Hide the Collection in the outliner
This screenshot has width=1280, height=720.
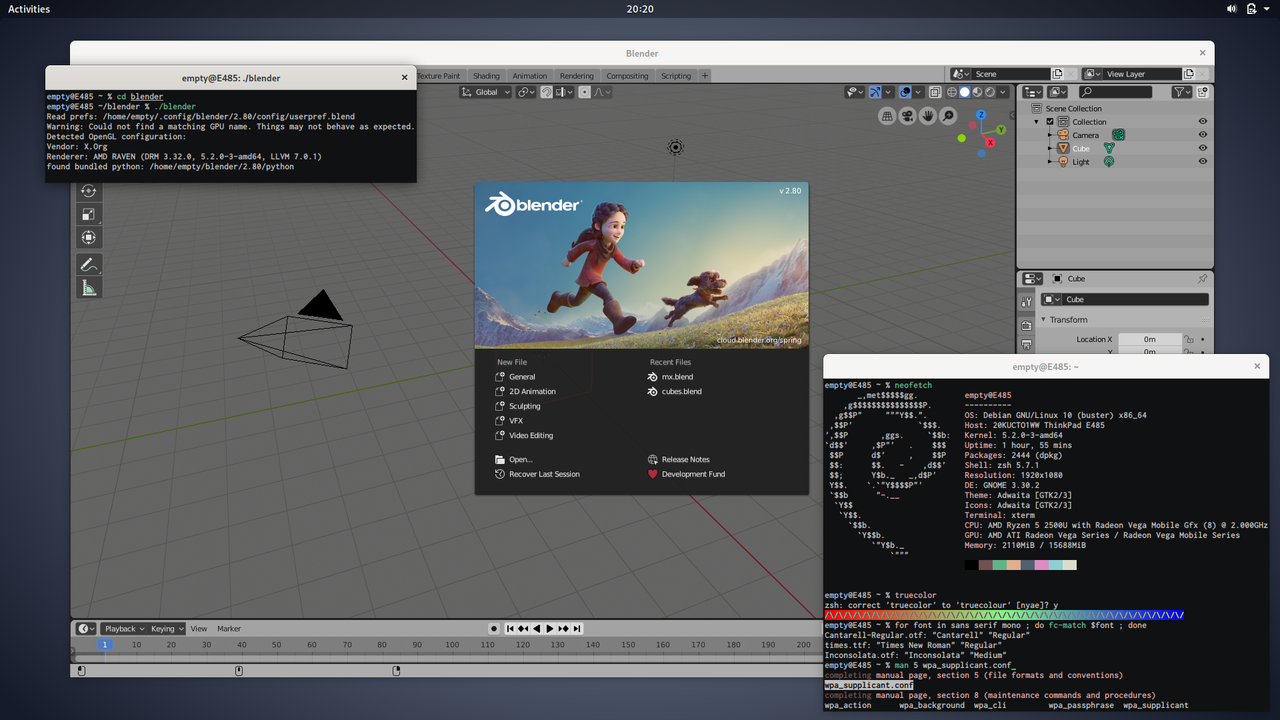[x=1203, y=122]
